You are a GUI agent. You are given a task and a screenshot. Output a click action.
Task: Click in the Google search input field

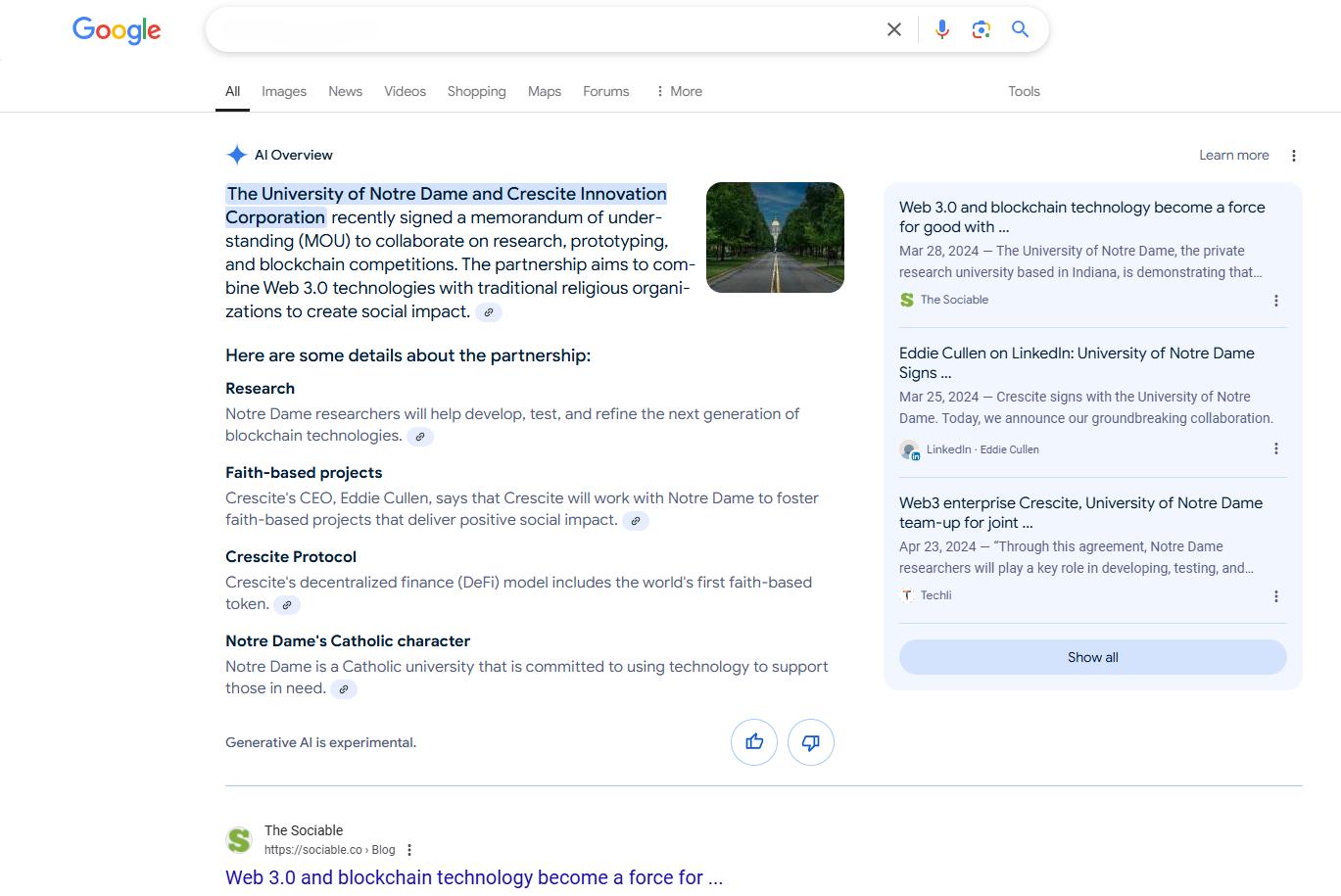pos(549,29)
